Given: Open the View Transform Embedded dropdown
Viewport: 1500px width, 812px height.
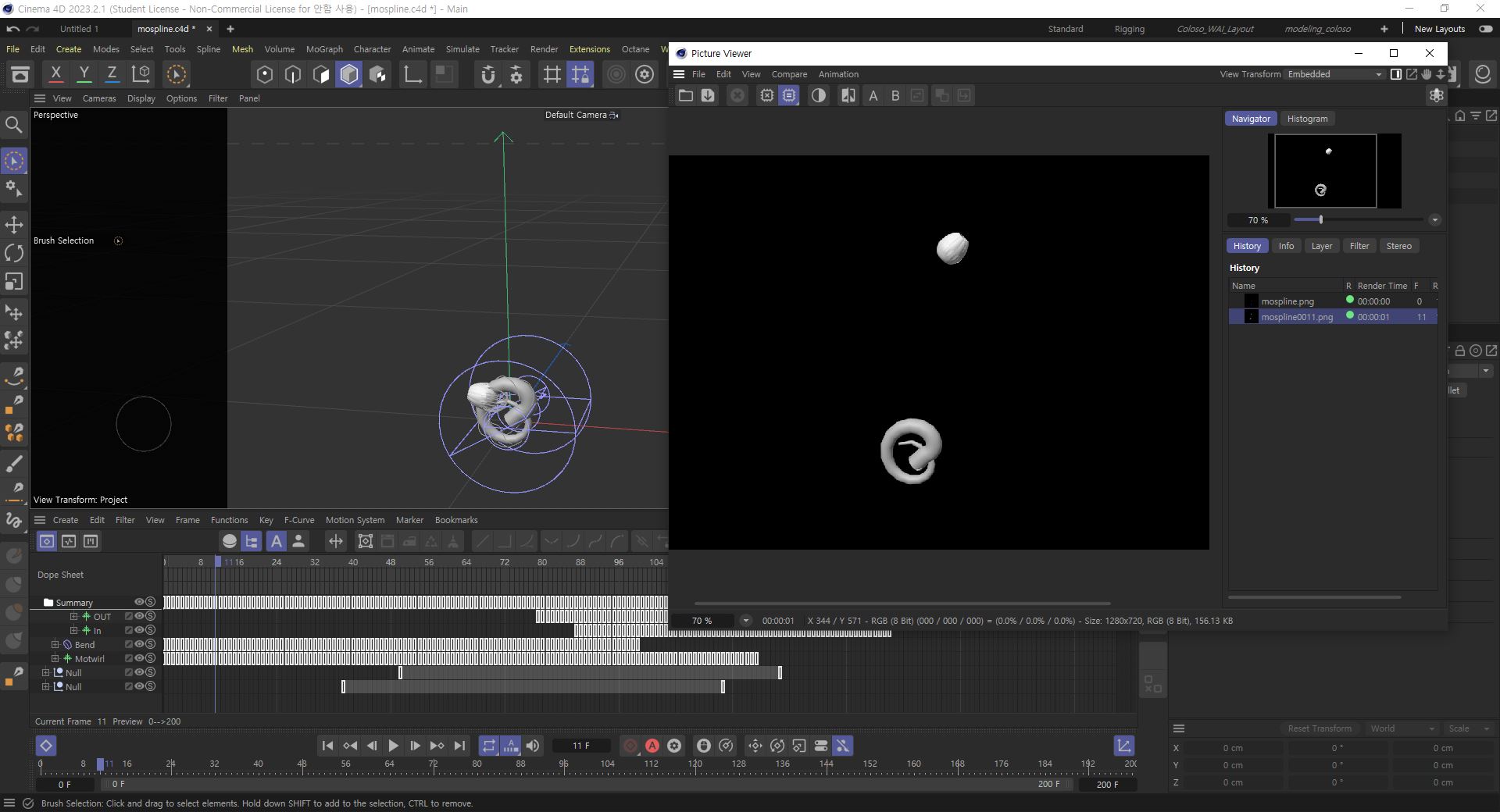Looking at the screenshot, I should [1334, 74].
